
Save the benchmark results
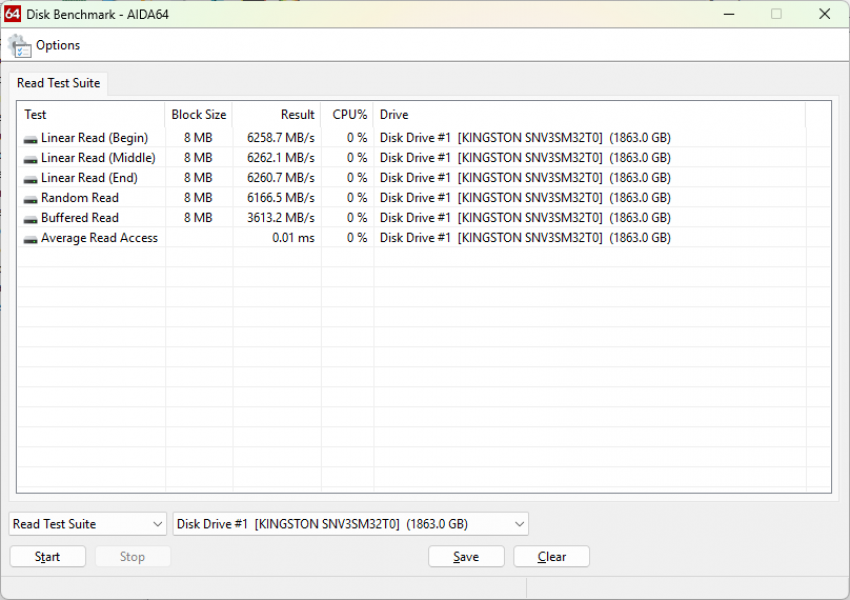pyautogui.click(x=466, y=557)
